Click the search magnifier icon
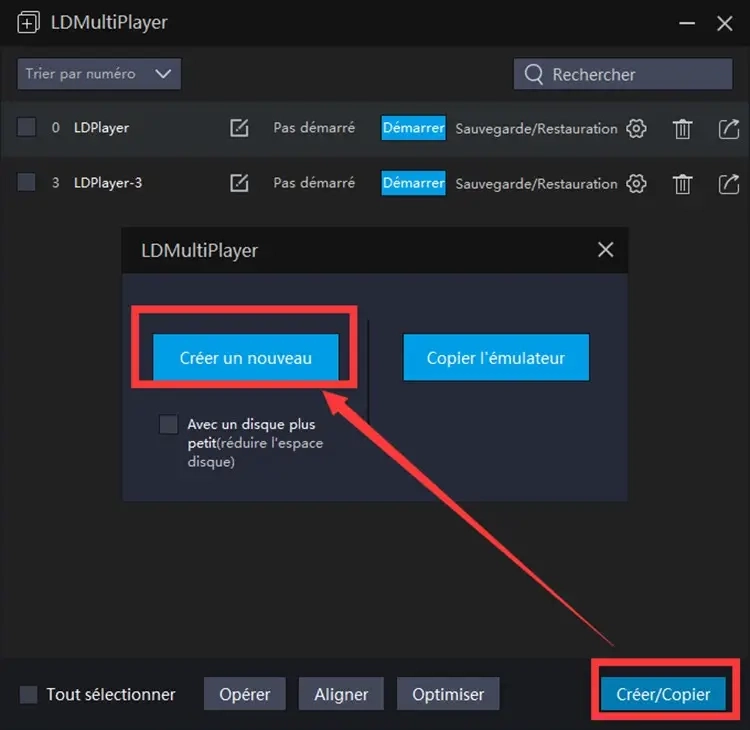Screen dimensions: 750x730 533,74
